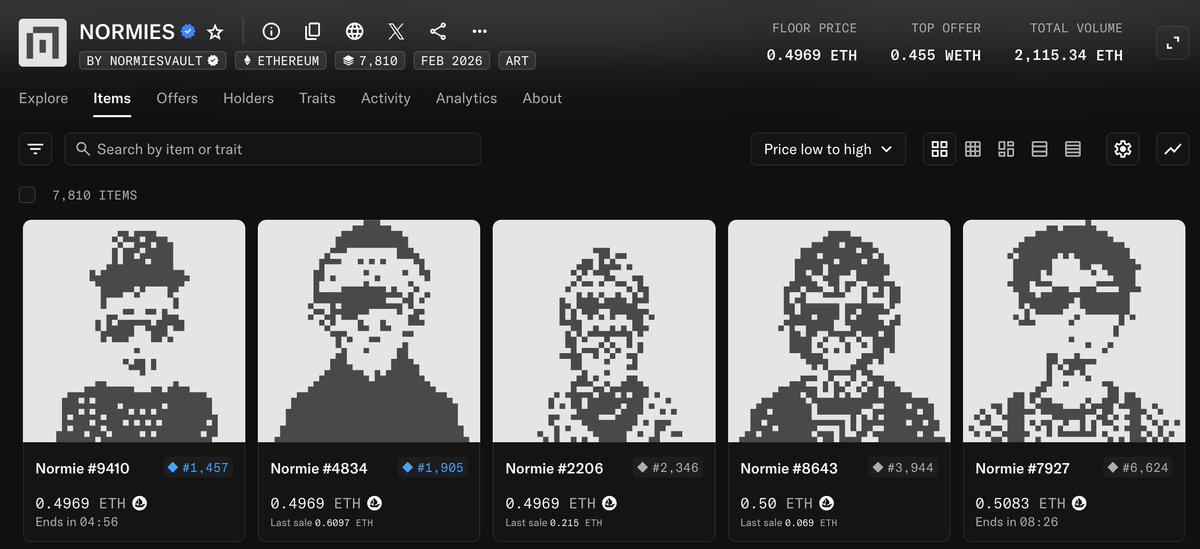
Task: Click the ETHEREUM chain badge
Action: click(x=282, y=61)
